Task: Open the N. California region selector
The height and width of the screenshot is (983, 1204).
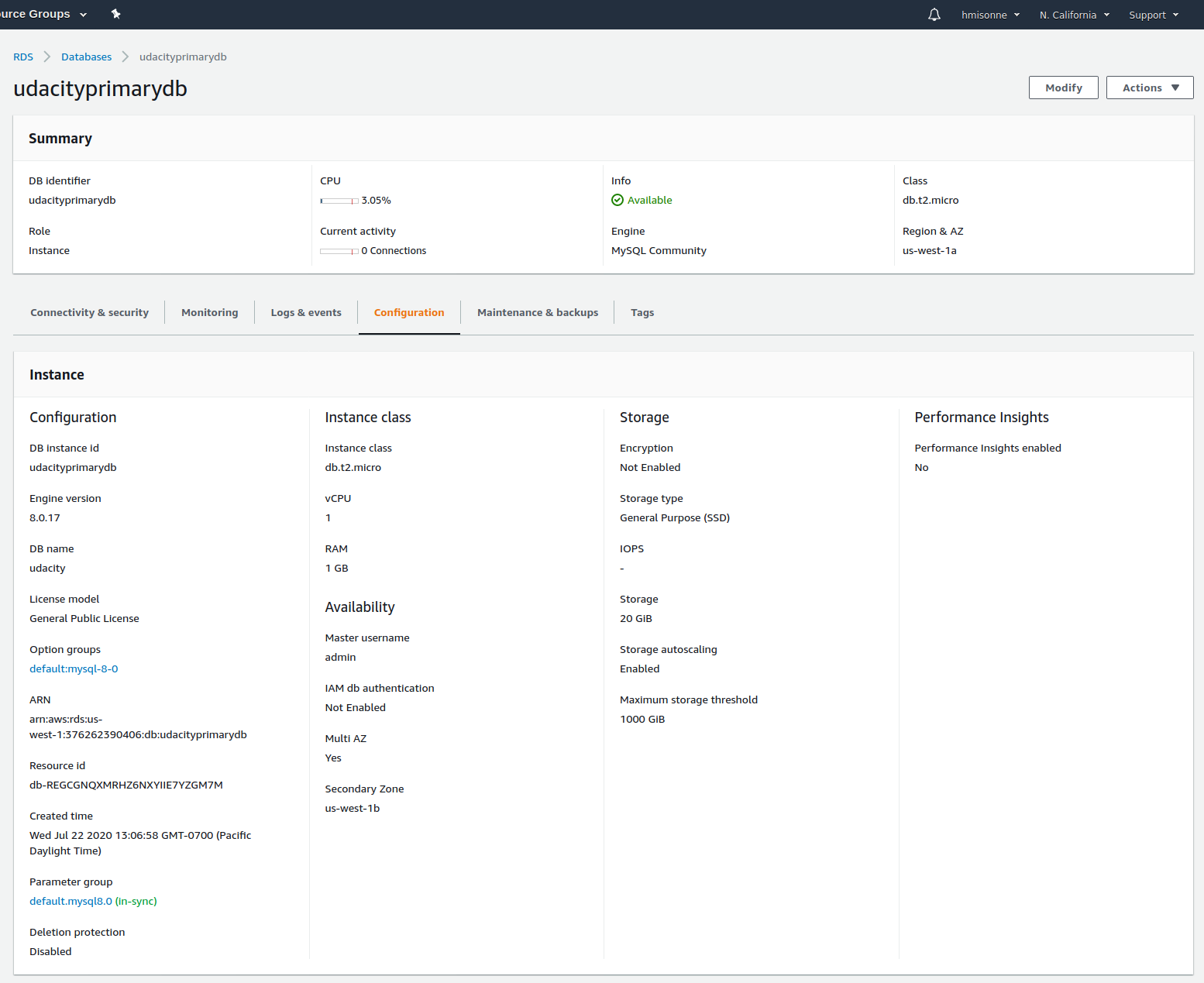Action: [x=1075, y=15]
